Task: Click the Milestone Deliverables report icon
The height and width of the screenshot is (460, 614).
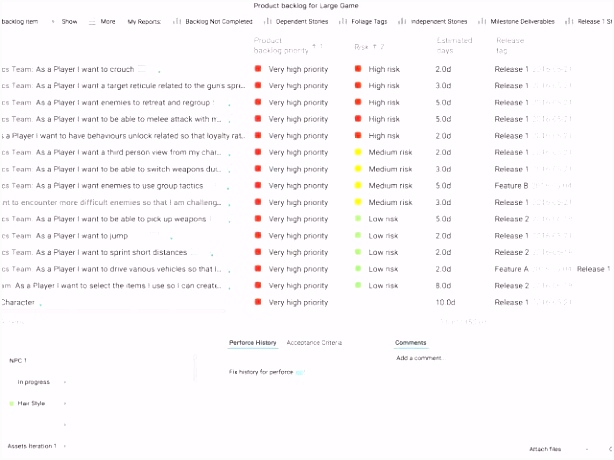Action: coord(483,21)
